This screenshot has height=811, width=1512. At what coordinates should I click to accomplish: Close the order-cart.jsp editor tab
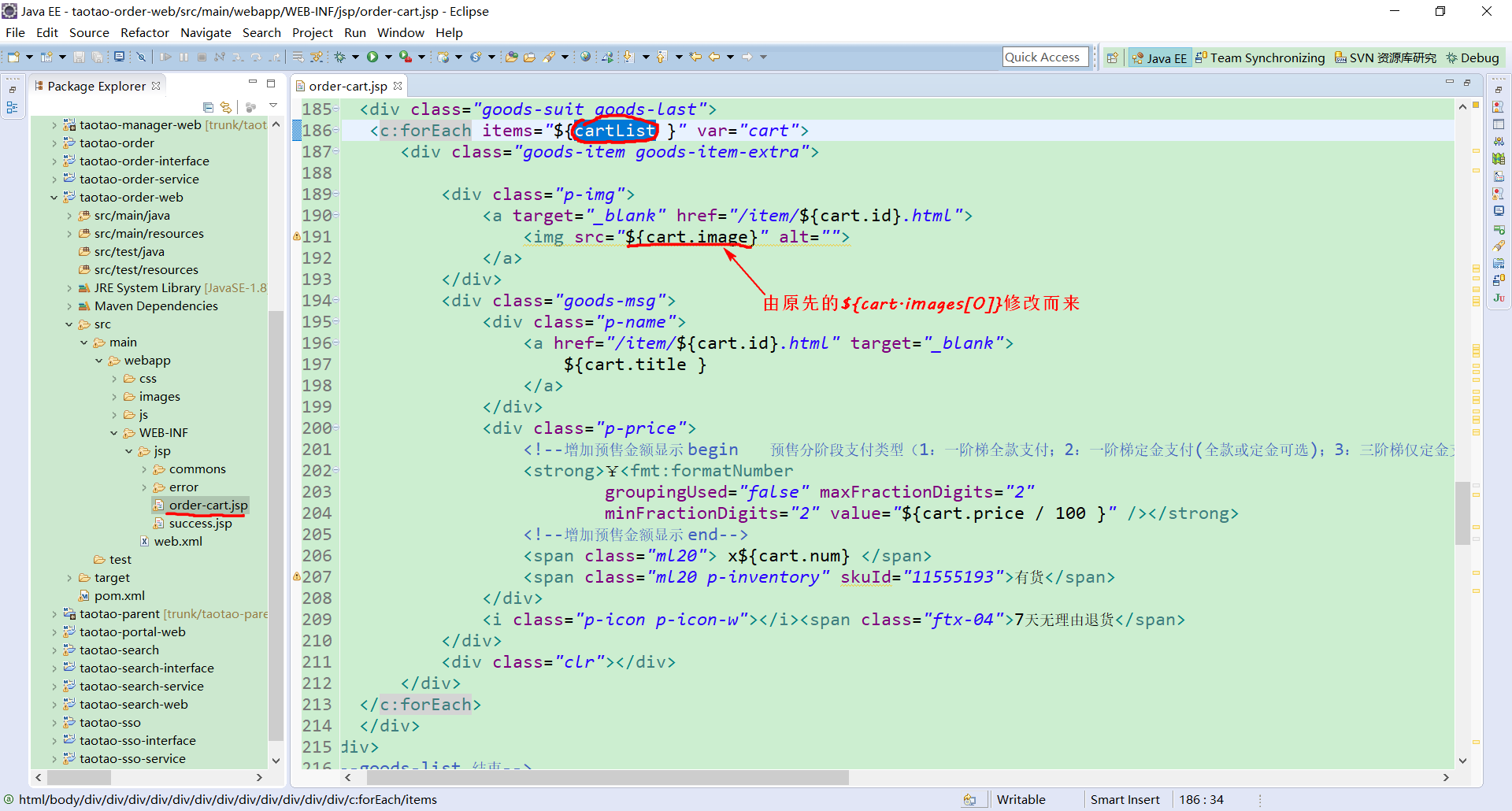[x=398, y=86]
